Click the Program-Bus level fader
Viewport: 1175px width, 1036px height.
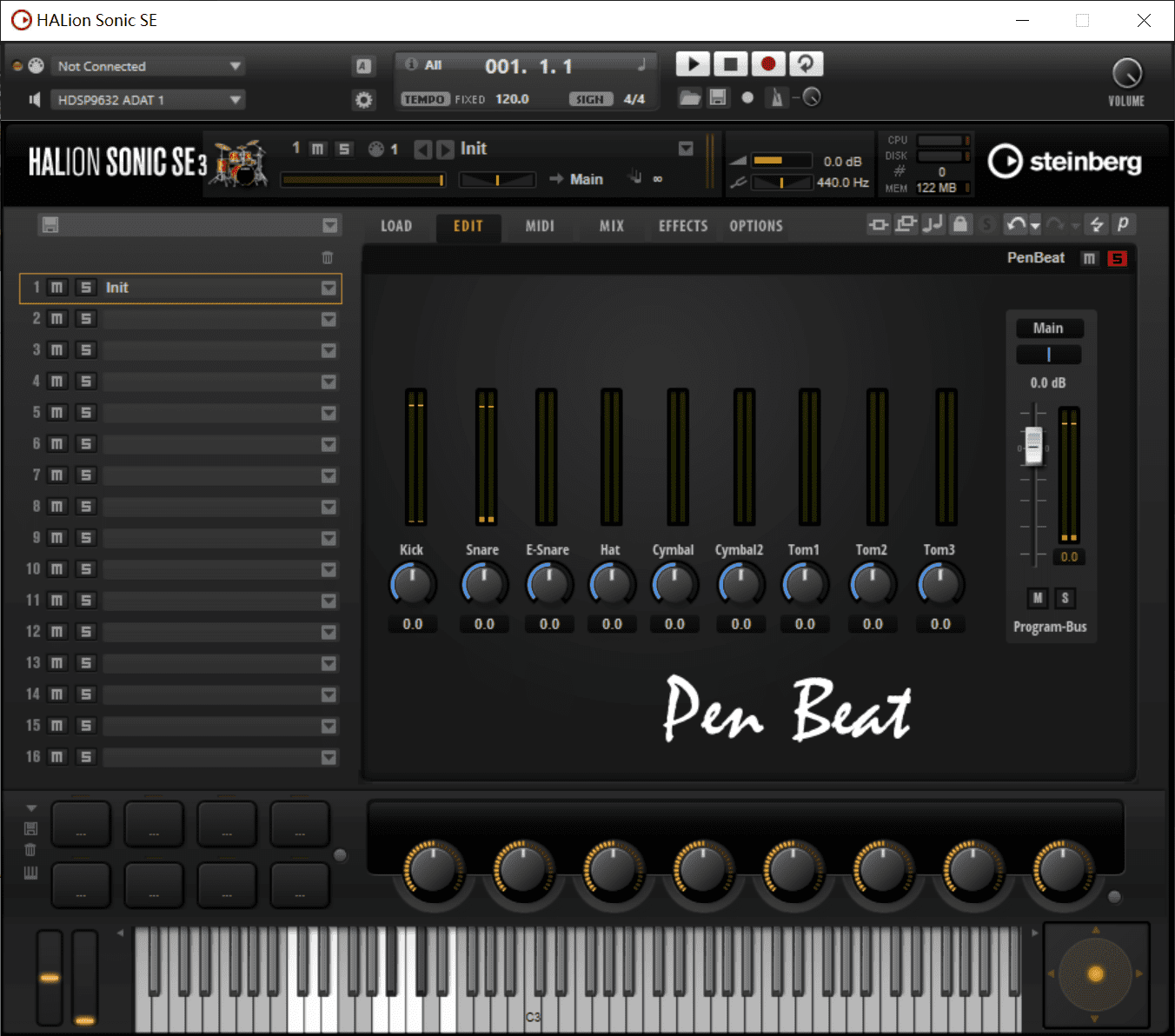coord(1033,446)
